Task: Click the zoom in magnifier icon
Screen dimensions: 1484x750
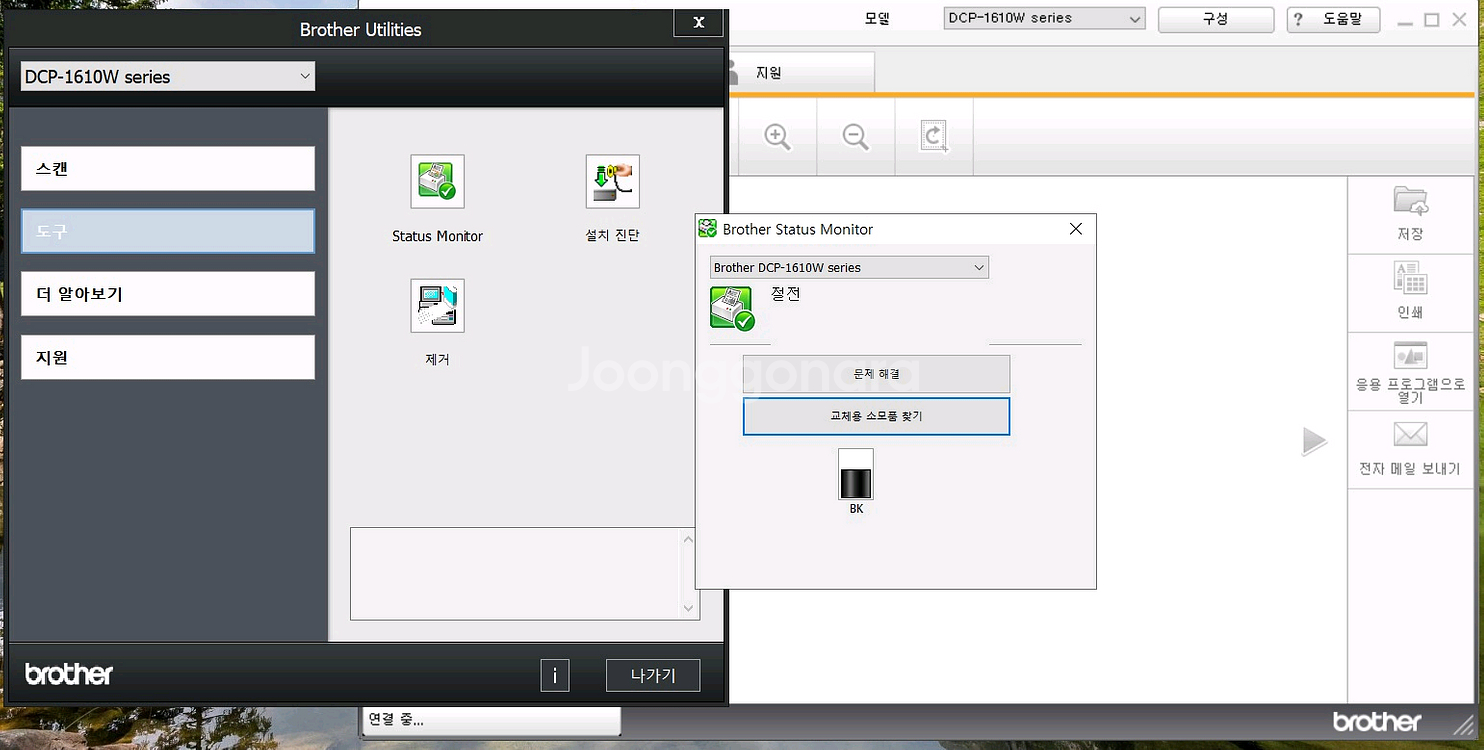Action: point(777,137)
